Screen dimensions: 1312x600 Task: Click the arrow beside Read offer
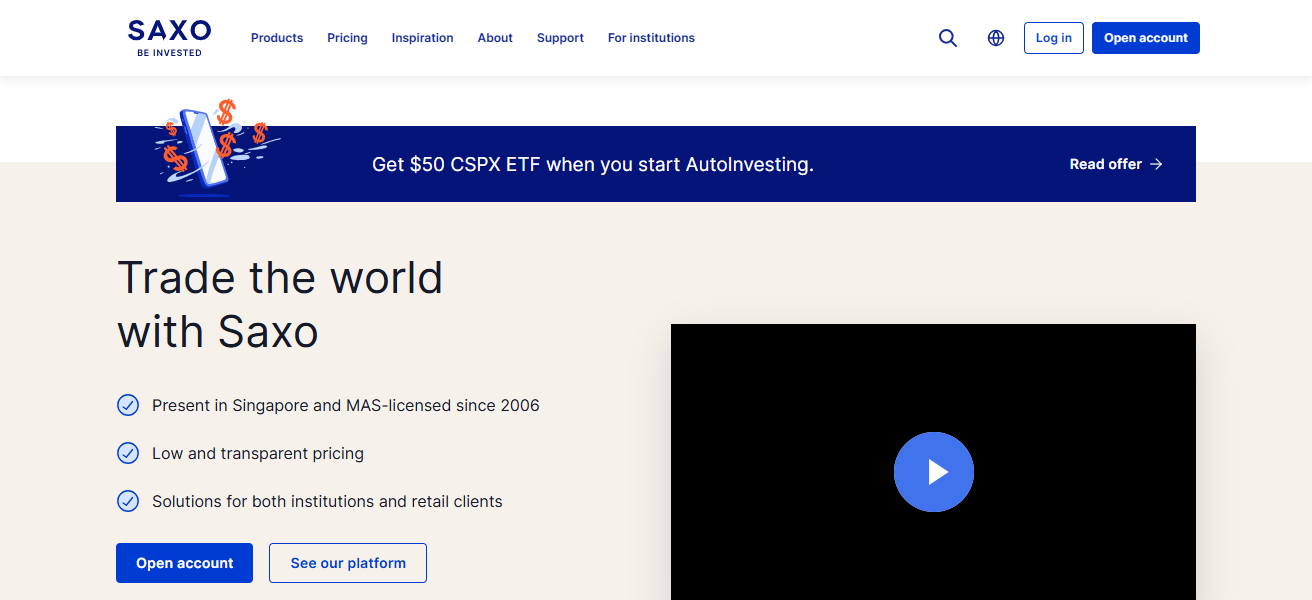pos(1156,164)
